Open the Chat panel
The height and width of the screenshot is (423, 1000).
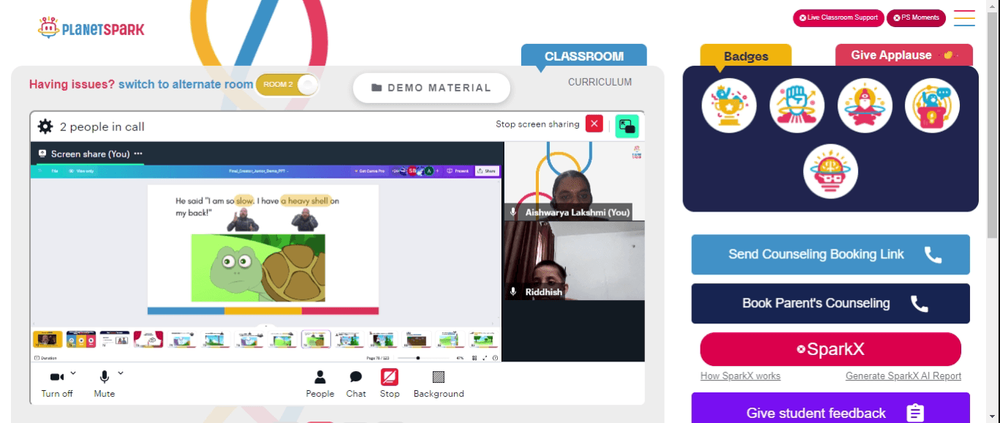pos(356,385)
